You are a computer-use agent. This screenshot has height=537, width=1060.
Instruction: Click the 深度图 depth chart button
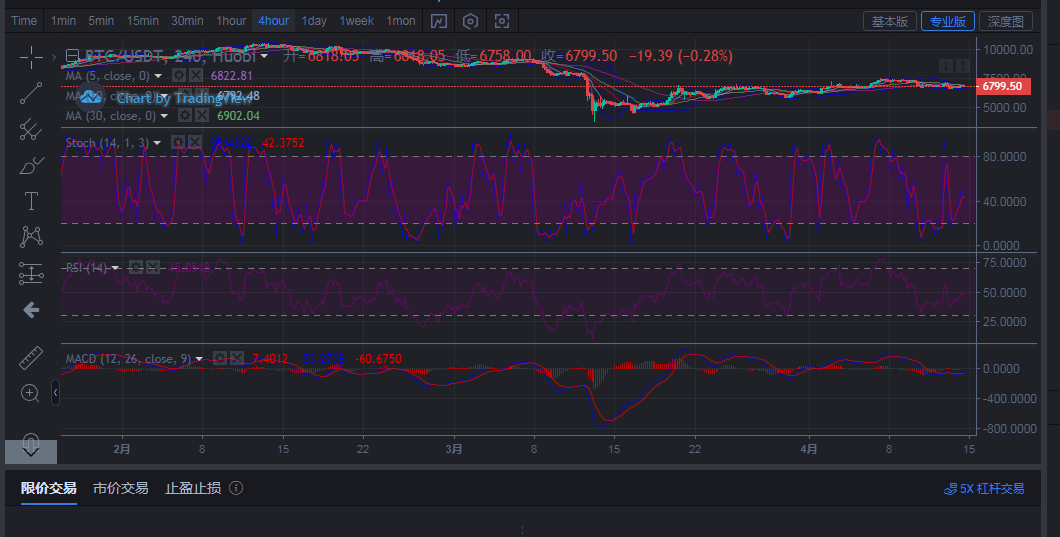[1005, 21]
